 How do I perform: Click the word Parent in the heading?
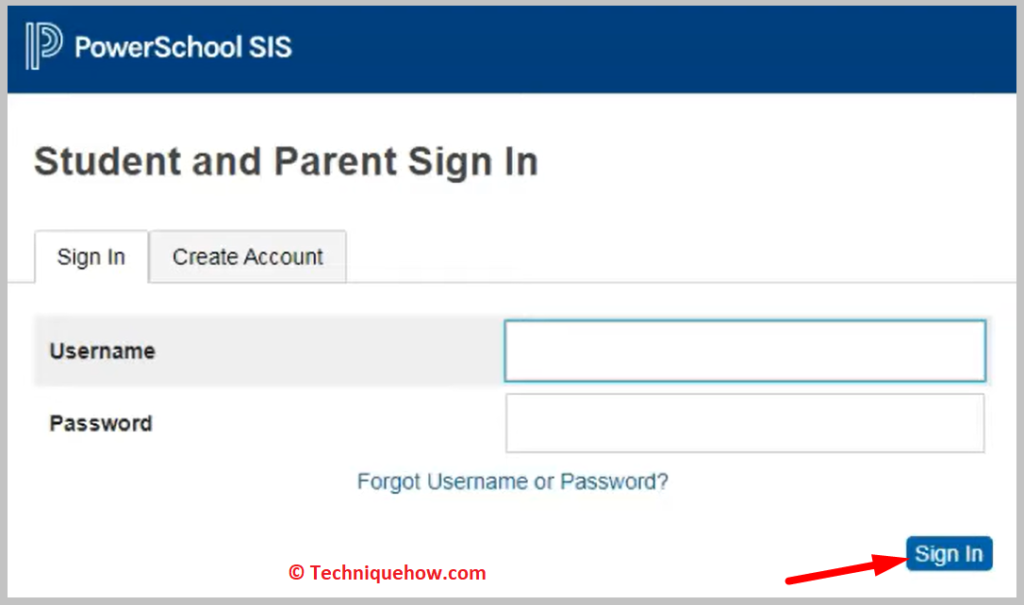337,162
